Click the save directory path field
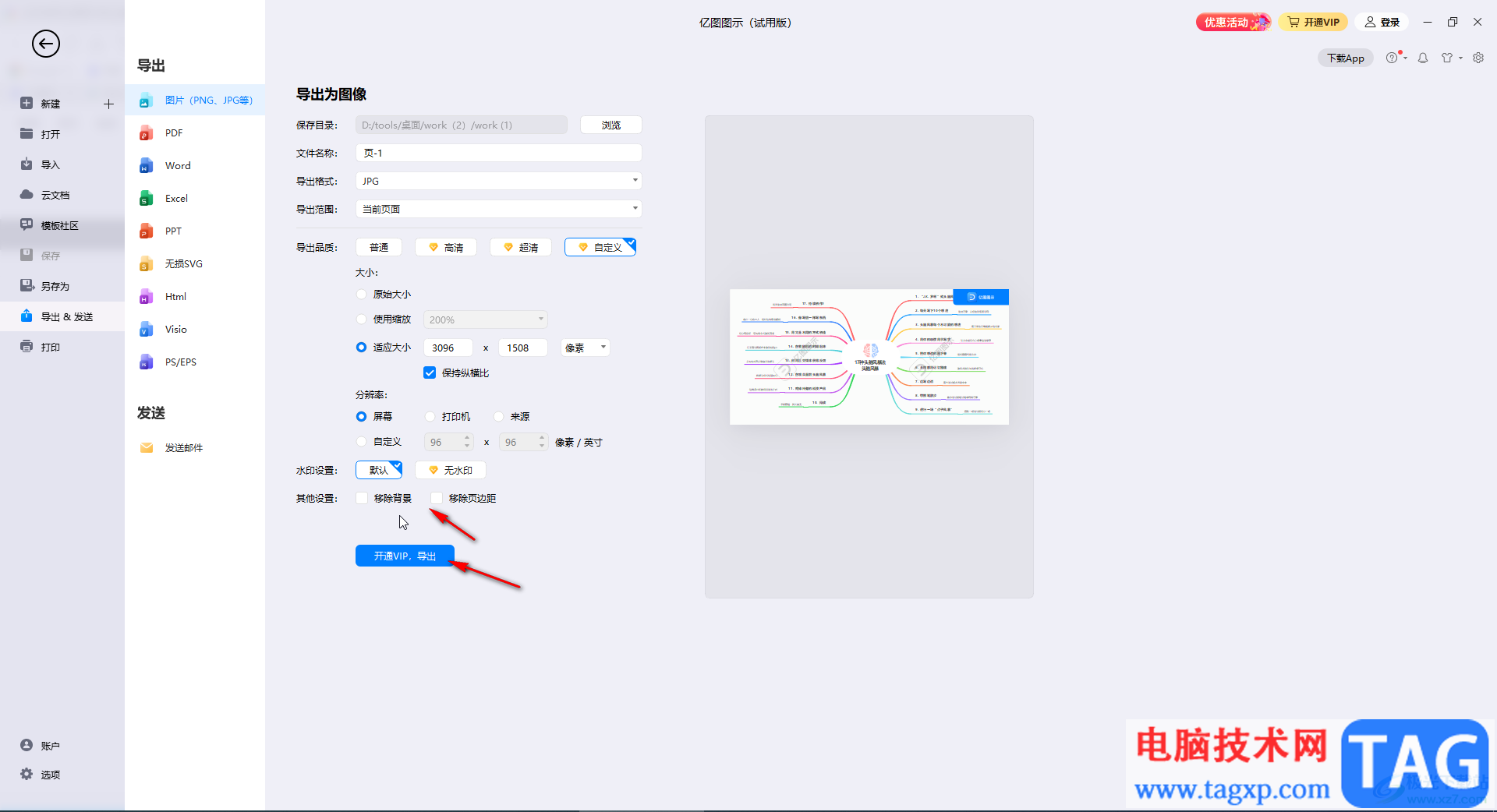This screenshot has width=1497, height=812. coord(462,125)
